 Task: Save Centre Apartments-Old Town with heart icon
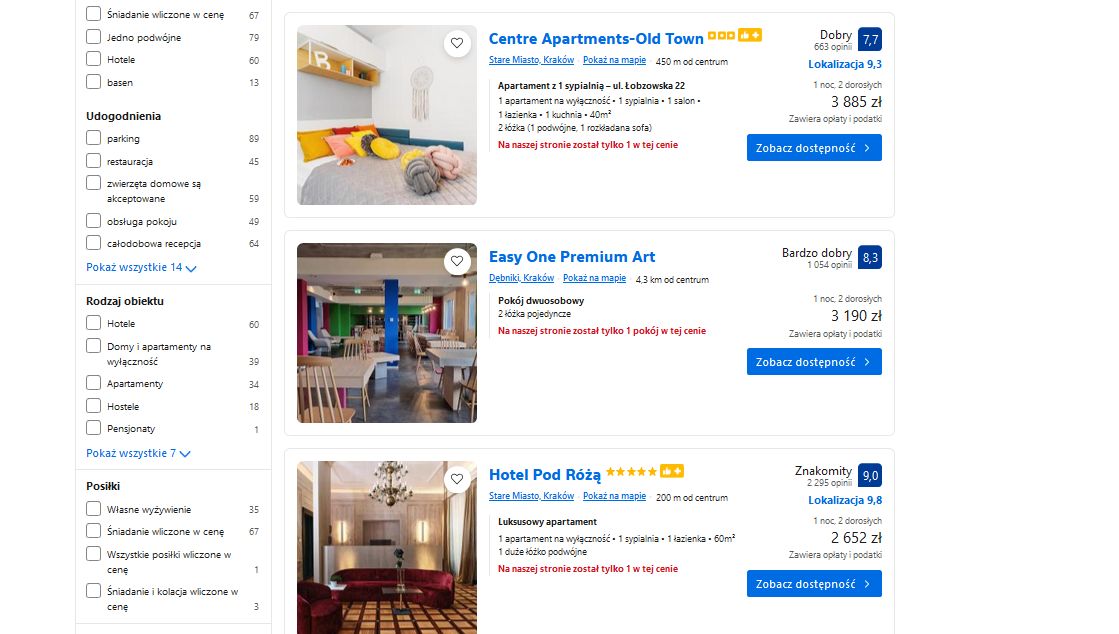click(457, 43)
